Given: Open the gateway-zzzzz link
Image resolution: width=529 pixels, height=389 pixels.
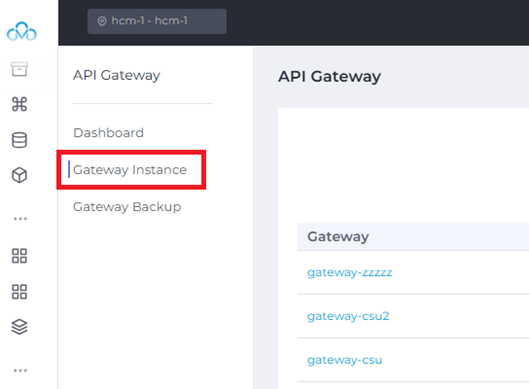Looking at the screenshot, I should [x=350, y=272].
